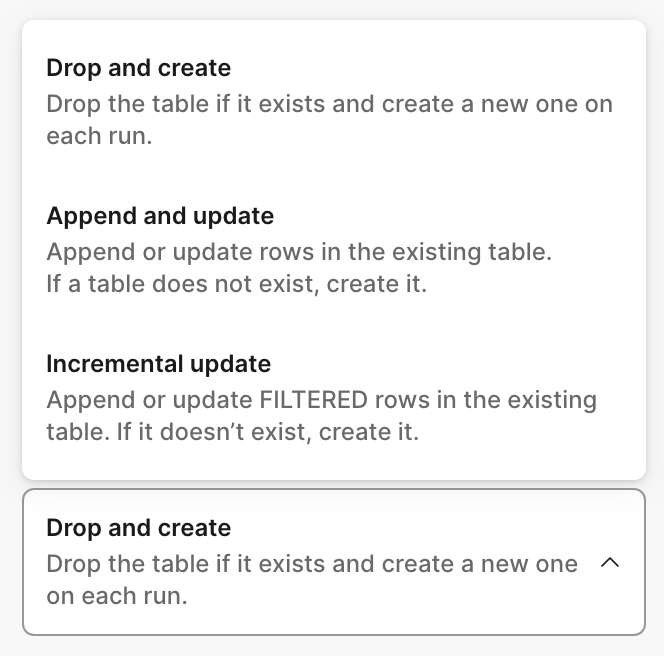Pick the "Incremental update" option

tap(158, 364)
